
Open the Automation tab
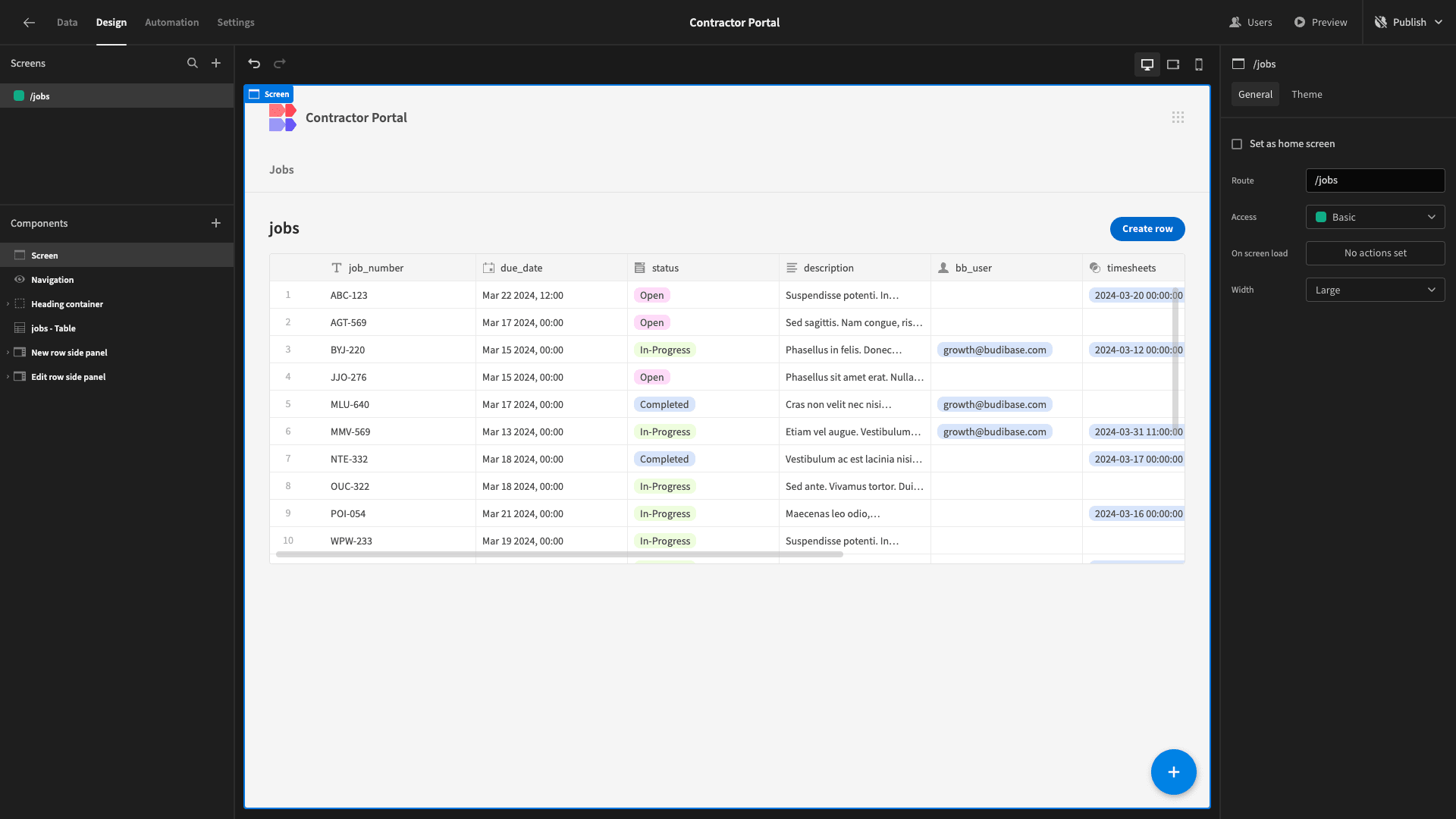[172, 23]
